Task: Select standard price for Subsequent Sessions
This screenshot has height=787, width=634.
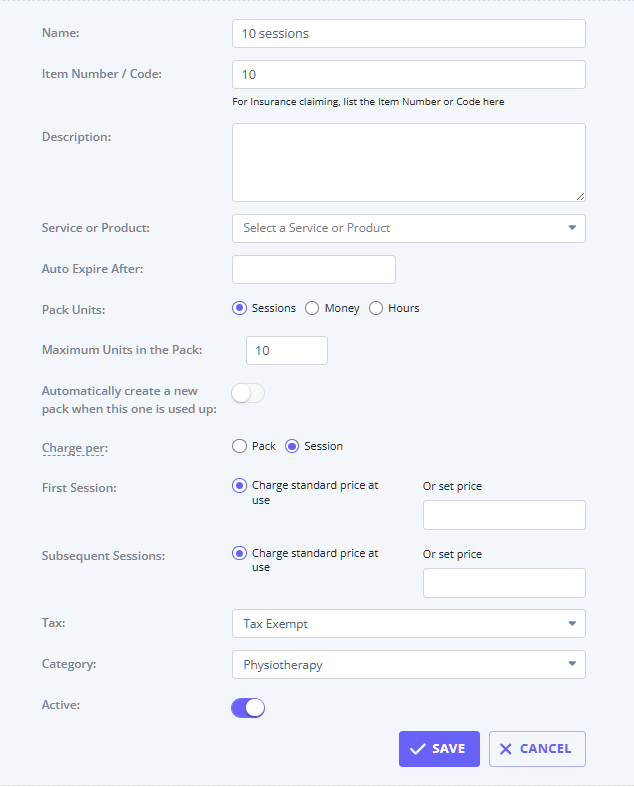Action: coord(239,553)
